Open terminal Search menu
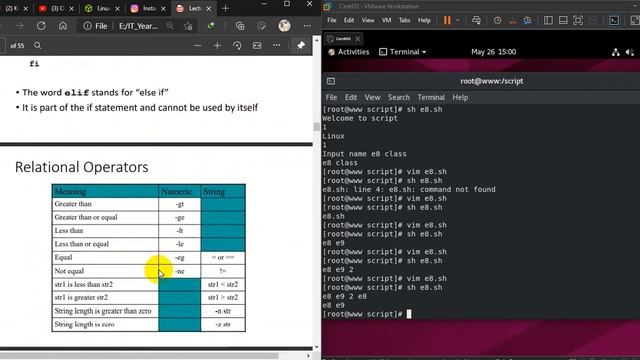This screenshot has width=640, height=360. point(398,97)
